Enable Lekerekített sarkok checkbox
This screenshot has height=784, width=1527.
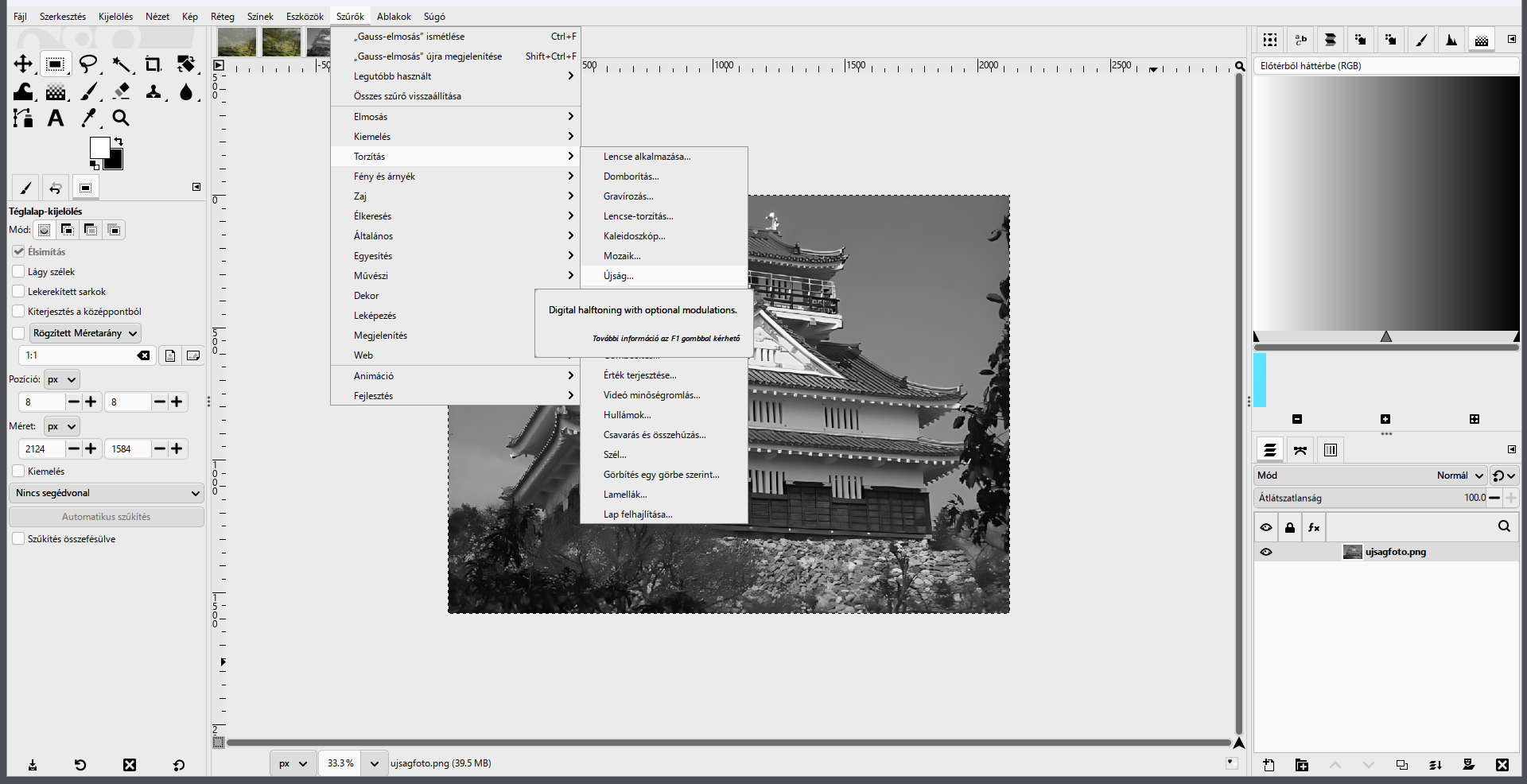tap(18, 291)
